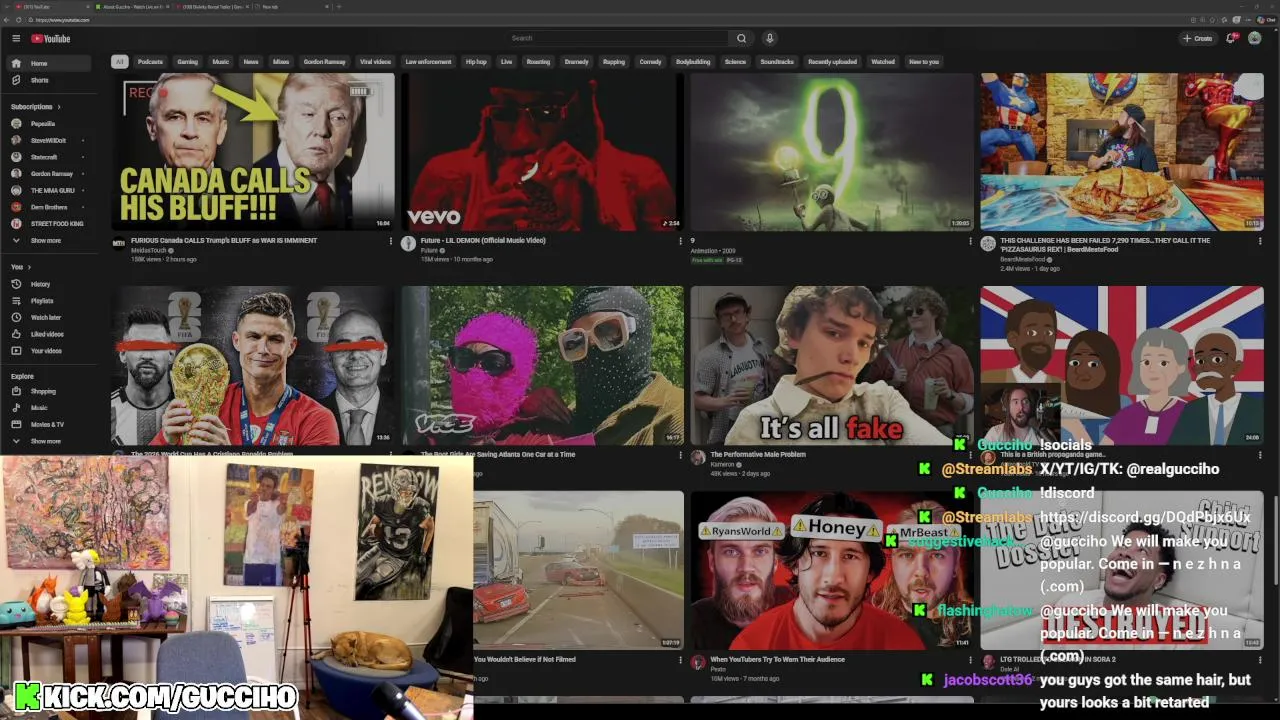Viewport: 1280px width, 720px height.
Task: Open the notifications bell
Action: coord(1232,38)
